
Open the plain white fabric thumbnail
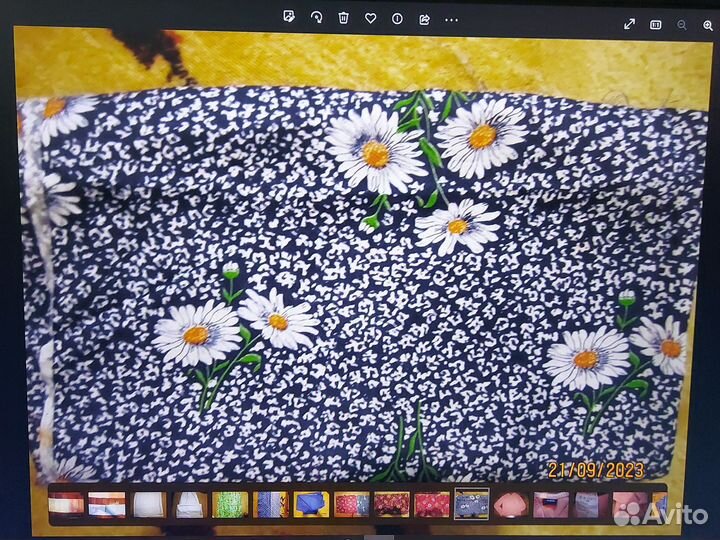tap(148, 504)
